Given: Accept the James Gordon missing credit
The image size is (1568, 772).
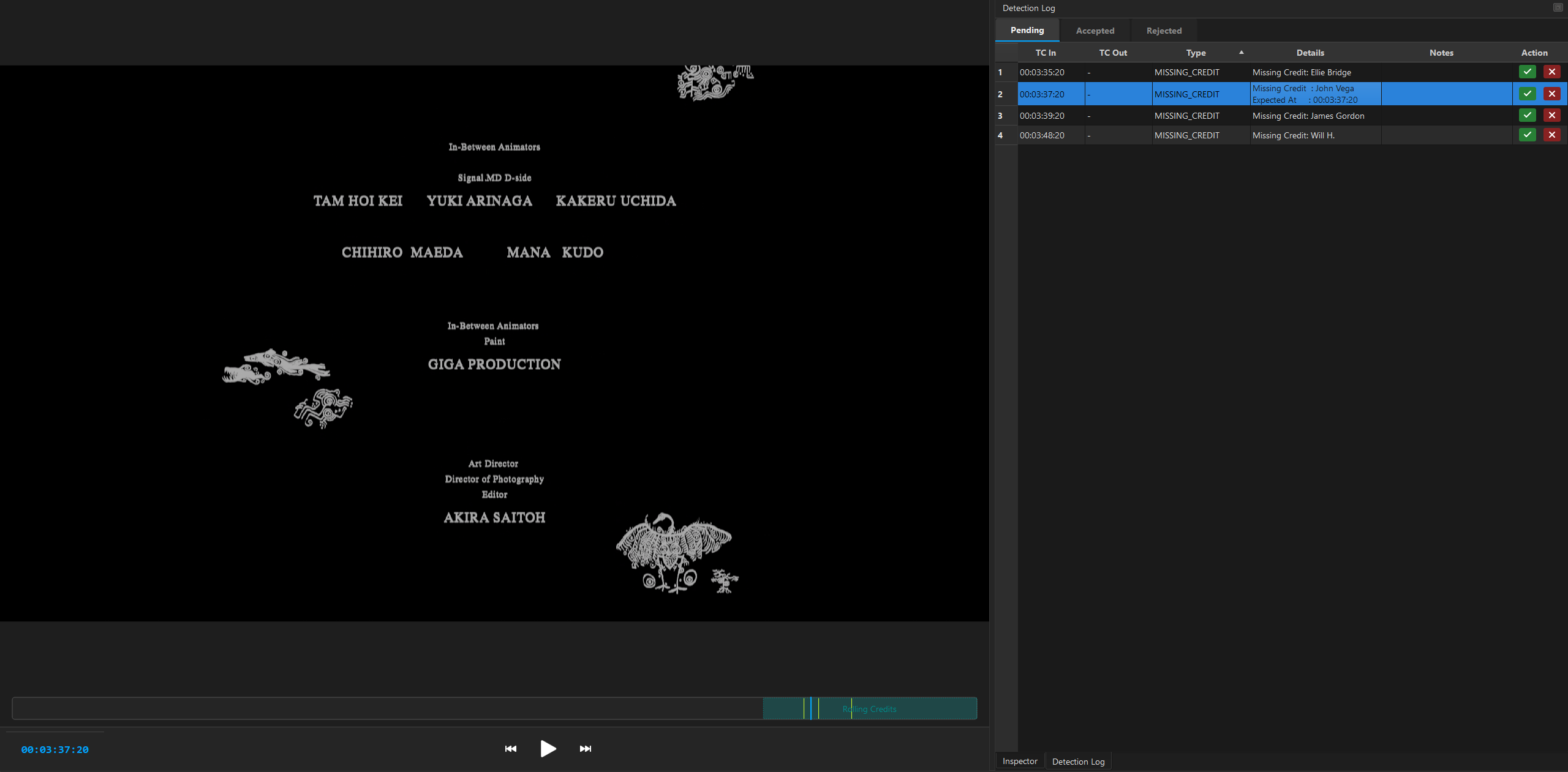Looking at the screenshot, I should pos(1527,115).
